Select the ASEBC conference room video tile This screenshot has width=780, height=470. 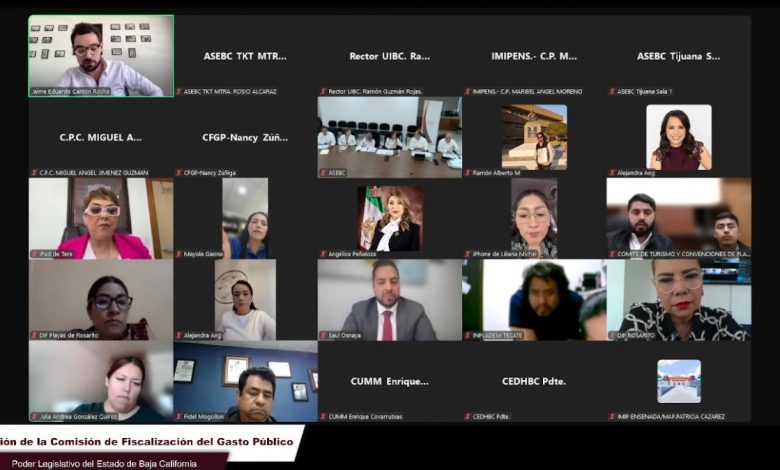pos(390,137)
